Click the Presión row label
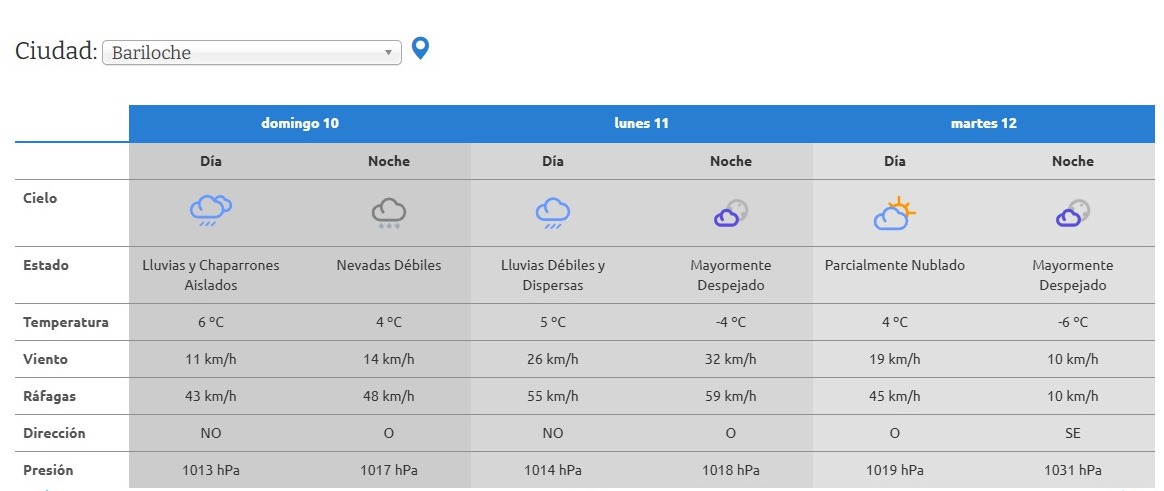 pos(49,470)
